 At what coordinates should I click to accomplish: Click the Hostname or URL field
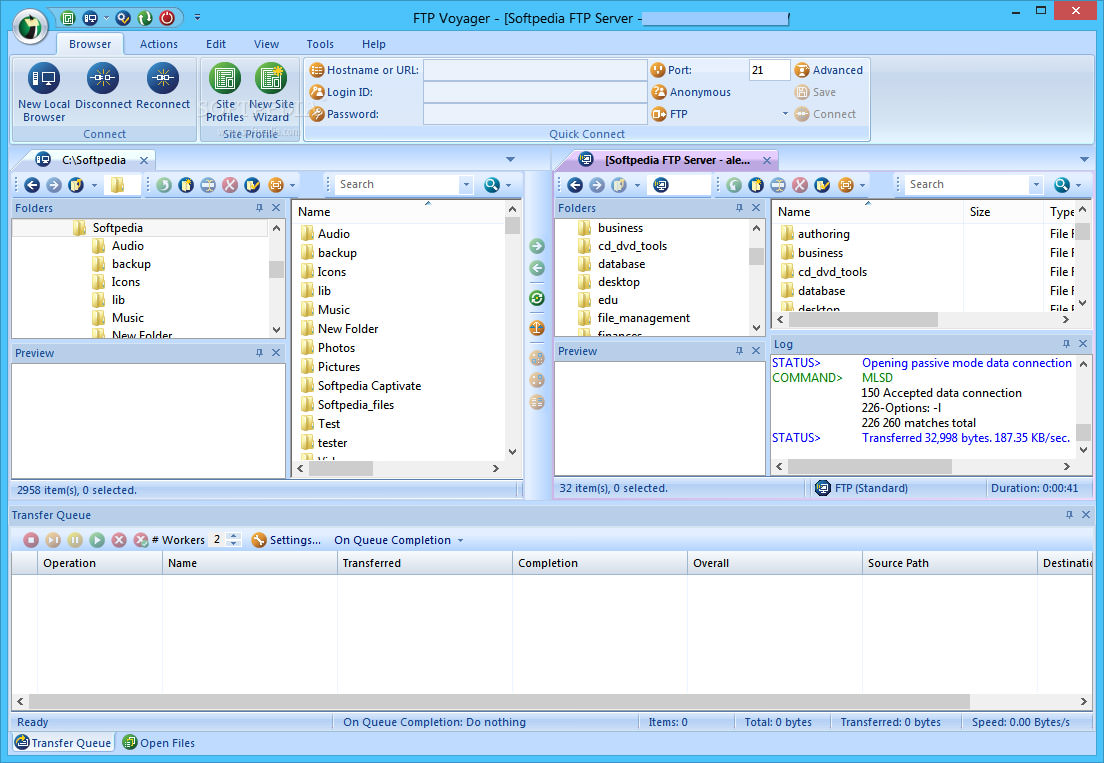coord(535,70)
